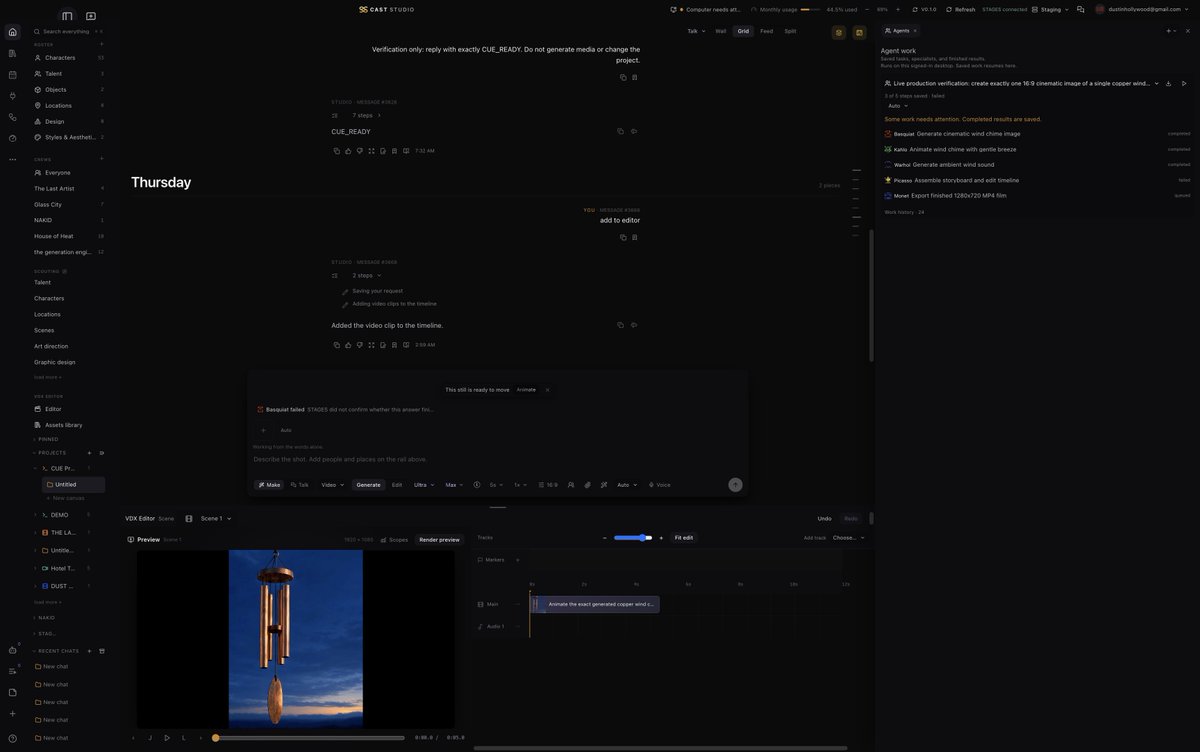This screenshot has width=1200, height=752.
Task: Click the second yellow square button beside Split
Action: click(x=859, y=32)
